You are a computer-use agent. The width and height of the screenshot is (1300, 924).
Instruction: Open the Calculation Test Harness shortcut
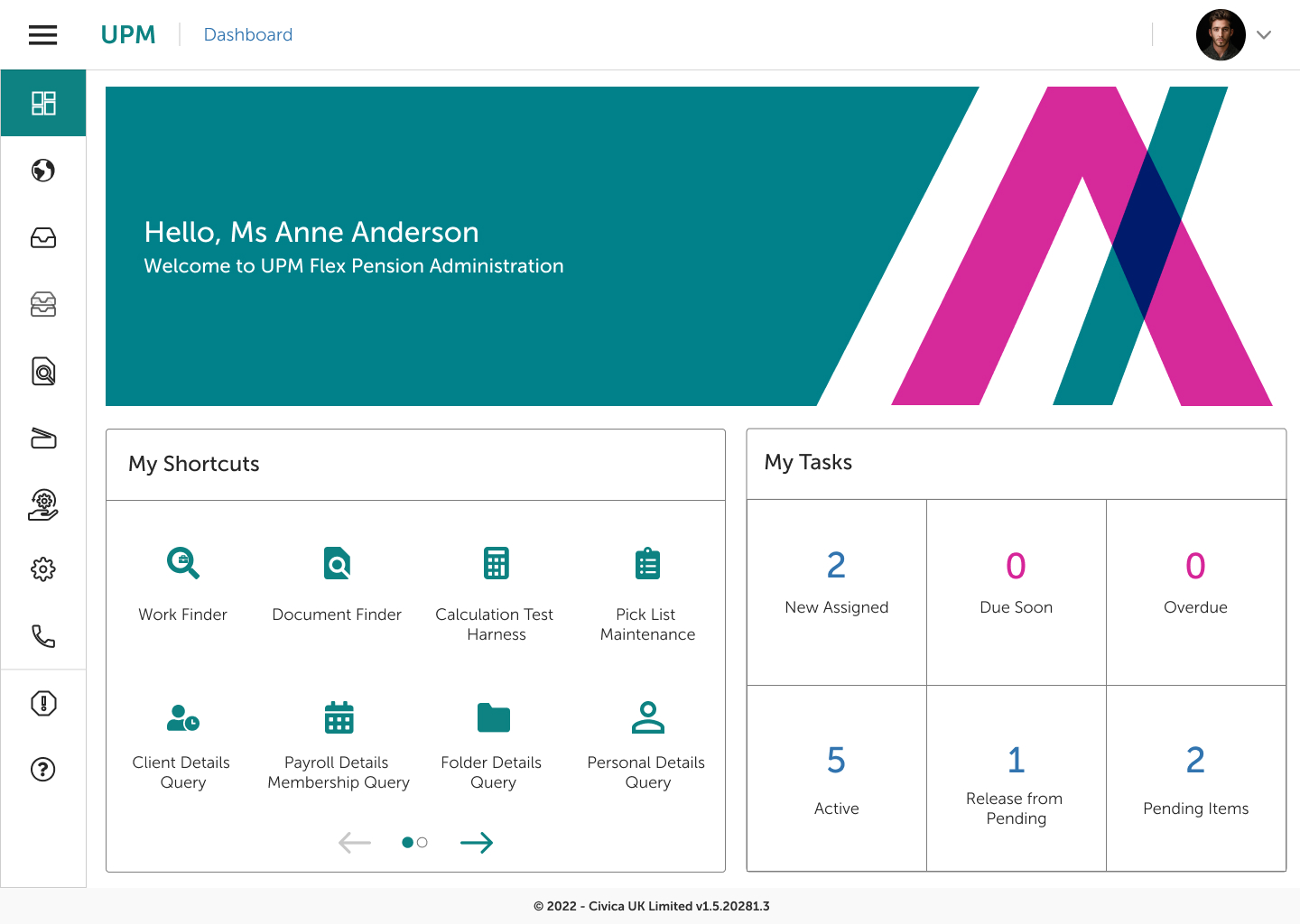pos(496,563)
